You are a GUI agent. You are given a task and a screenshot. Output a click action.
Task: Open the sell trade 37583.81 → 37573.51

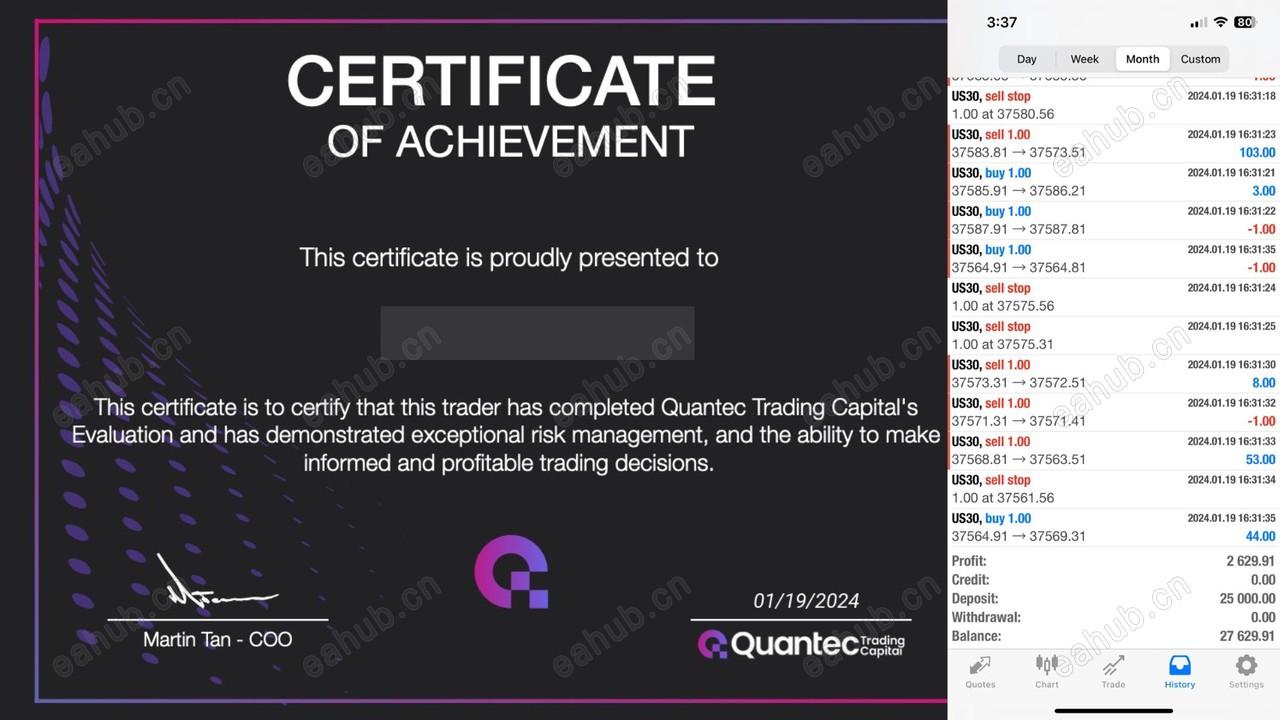coord(1113,144)
